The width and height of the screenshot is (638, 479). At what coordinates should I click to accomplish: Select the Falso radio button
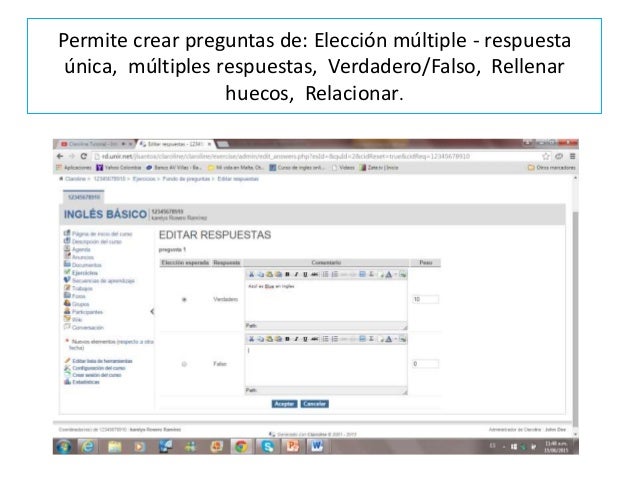coord(184,364)
